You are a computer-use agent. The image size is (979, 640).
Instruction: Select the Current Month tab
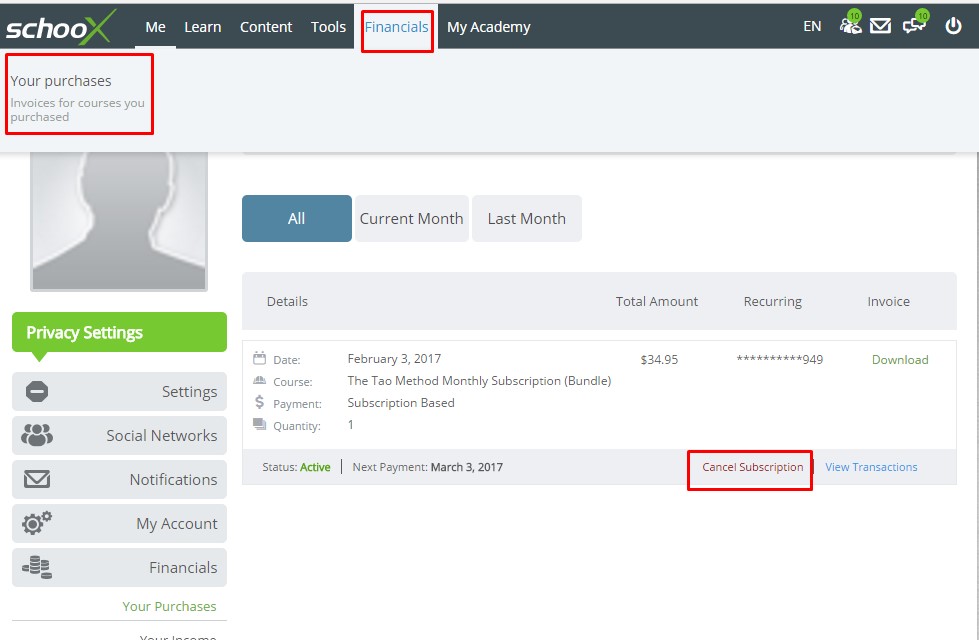[411, 219]
